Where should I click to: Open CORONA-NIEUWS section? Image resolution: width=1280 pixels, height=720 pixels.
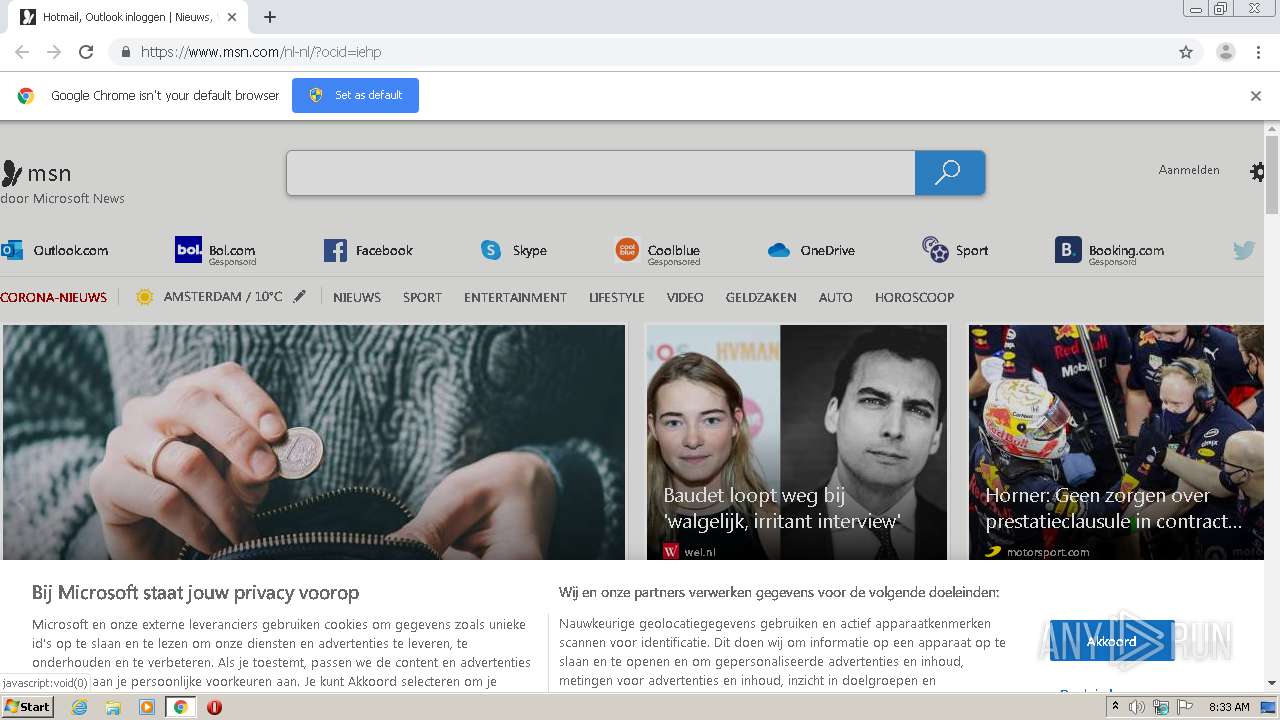(54, 297)
